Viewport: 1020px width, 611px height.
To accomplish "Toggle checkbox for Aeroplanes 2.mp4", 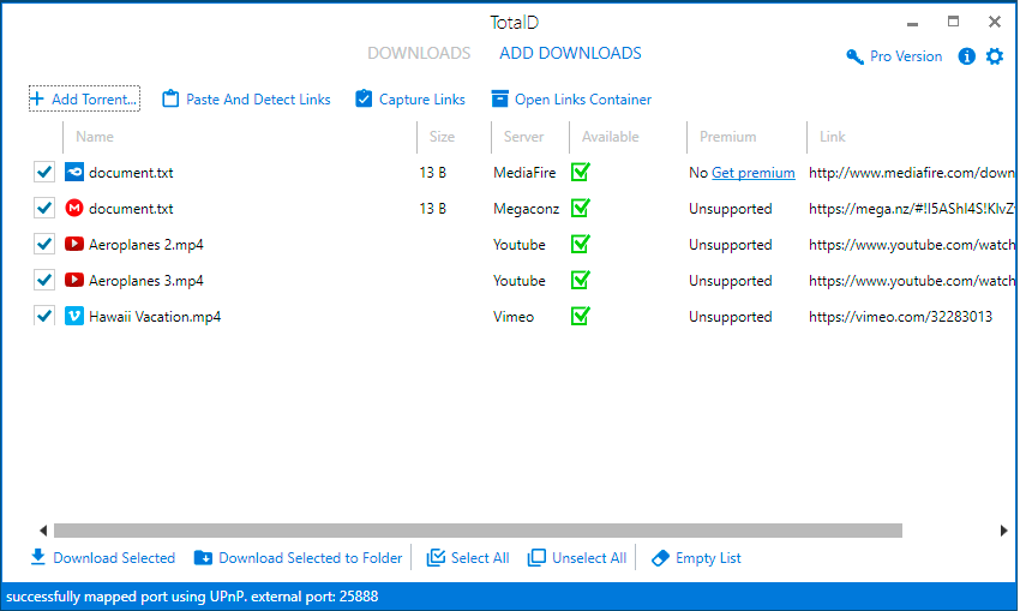I will pyautogui.click(x=44, y=244).
